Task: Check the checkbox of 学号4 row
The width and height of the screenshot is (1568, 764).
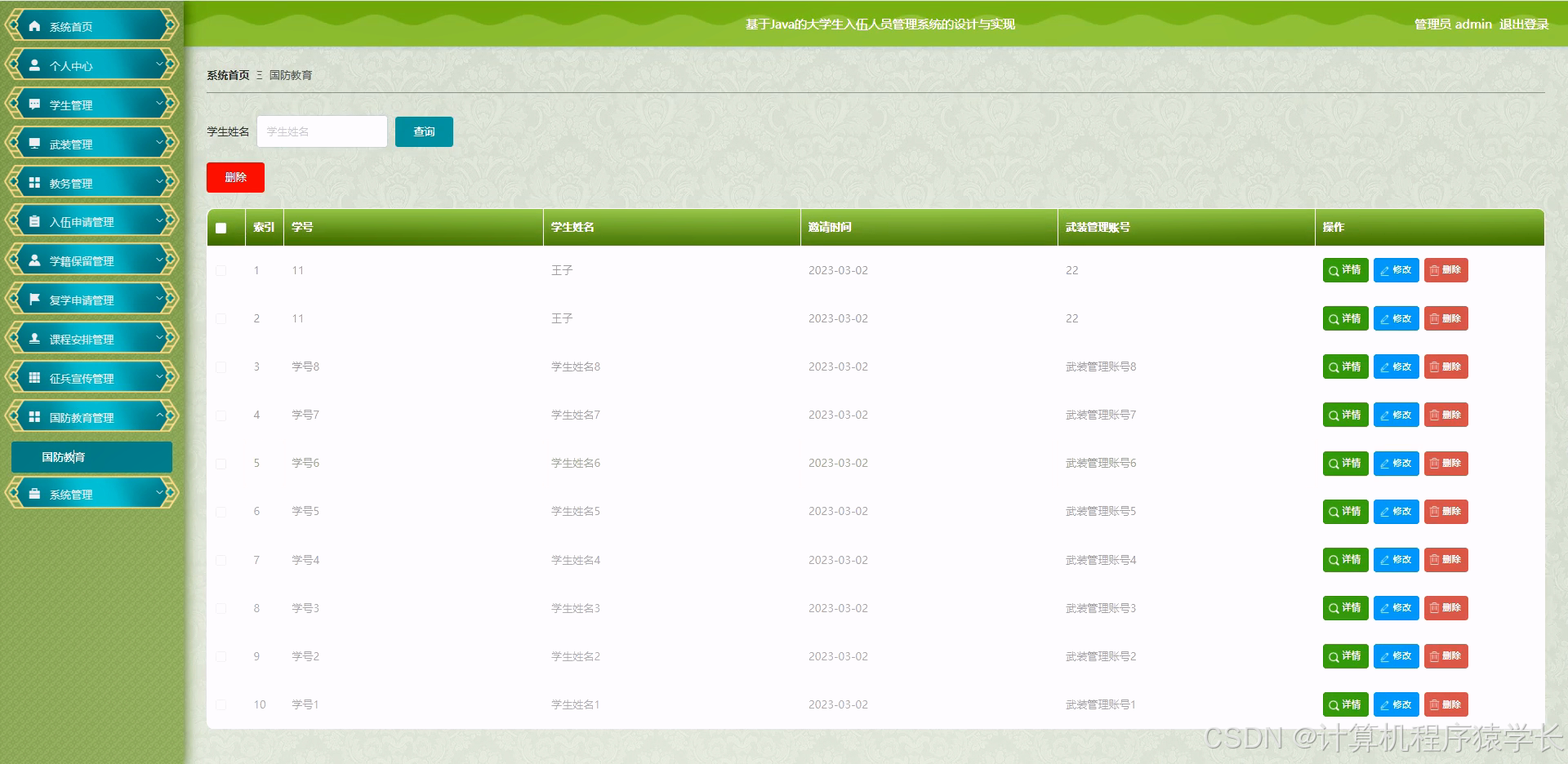Action: (221, 560)
